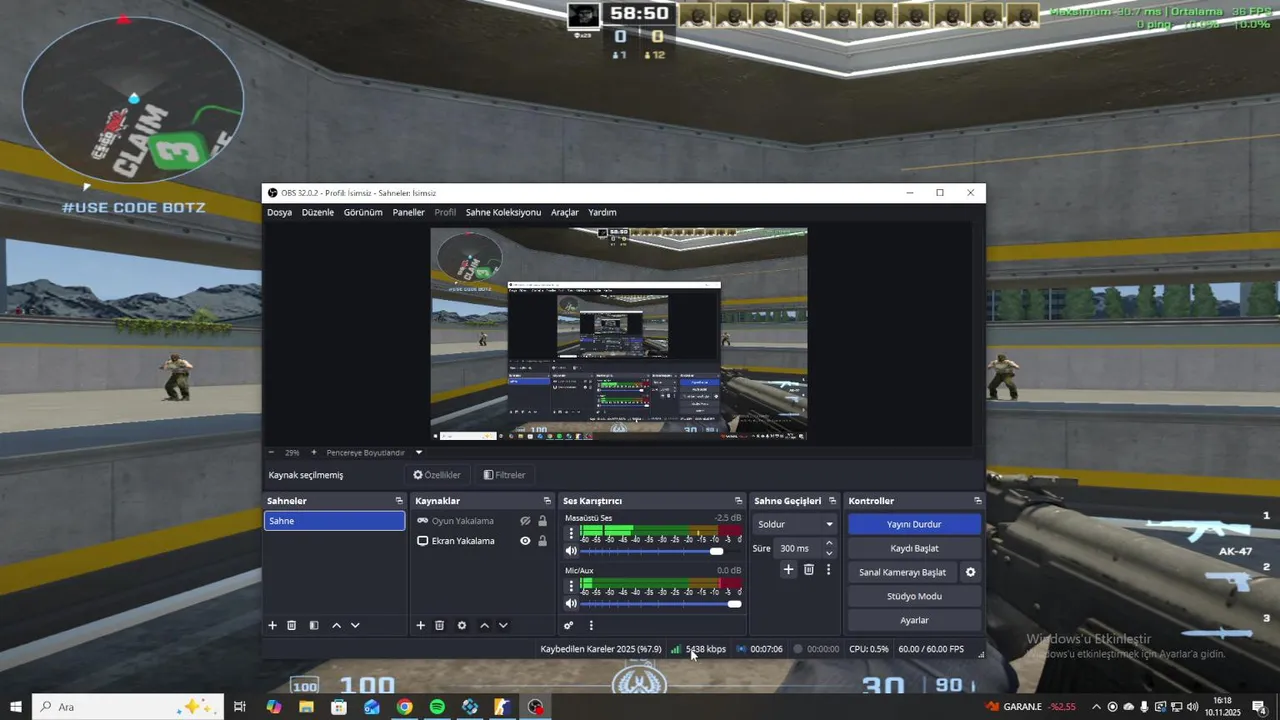The height and width of the screenshot is (720, 1280).
Task: Decrease Süre duration with down stepper
Action: click(829, 553)
